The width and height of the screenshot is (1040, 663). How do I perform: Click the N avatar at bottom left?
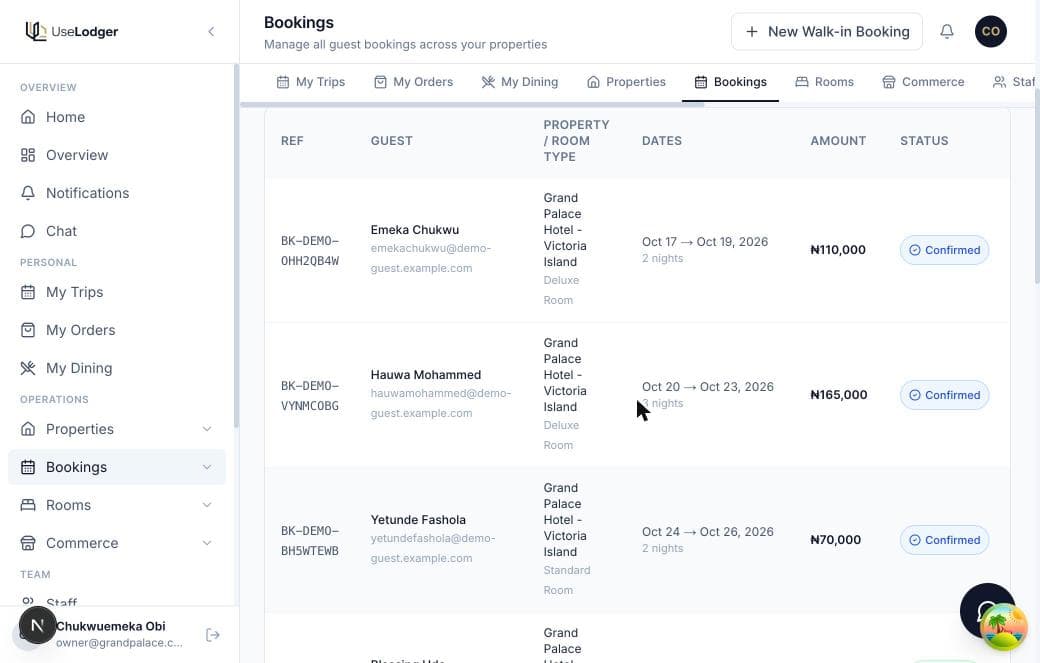point(37,625)
